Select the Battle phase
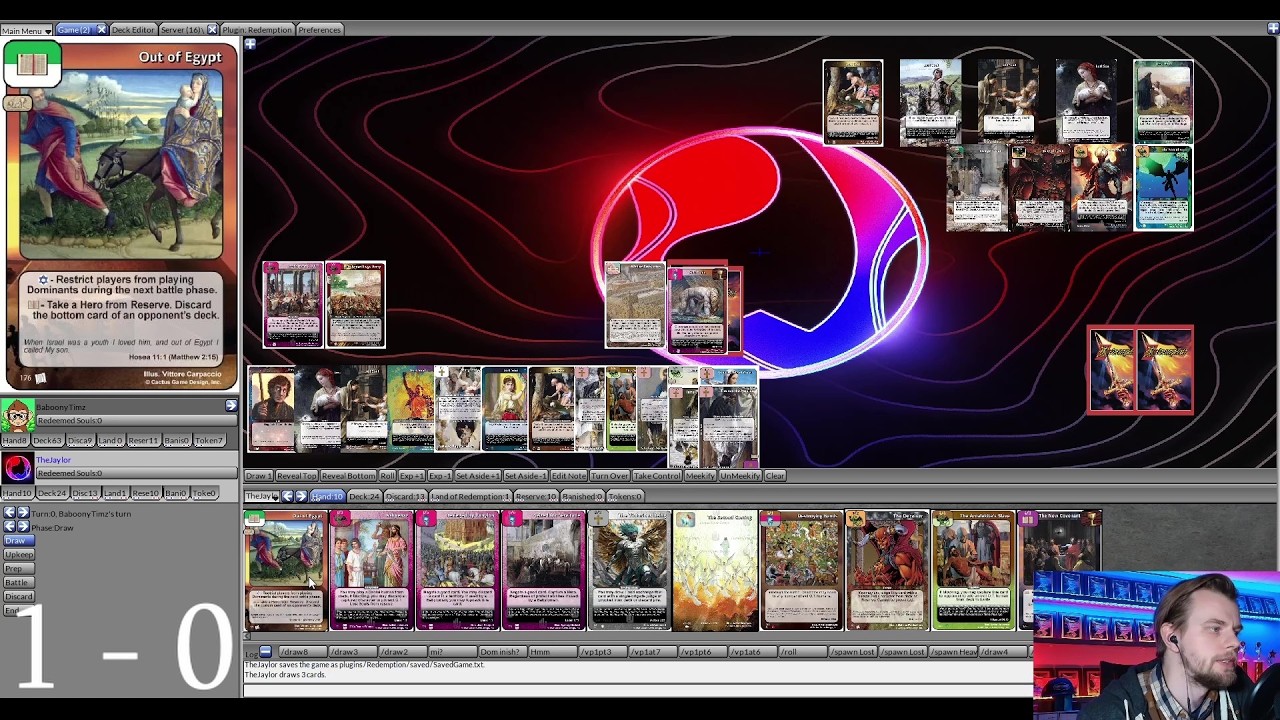The height and width of the screenshot is (720, 1280). [x=17, y=582]
